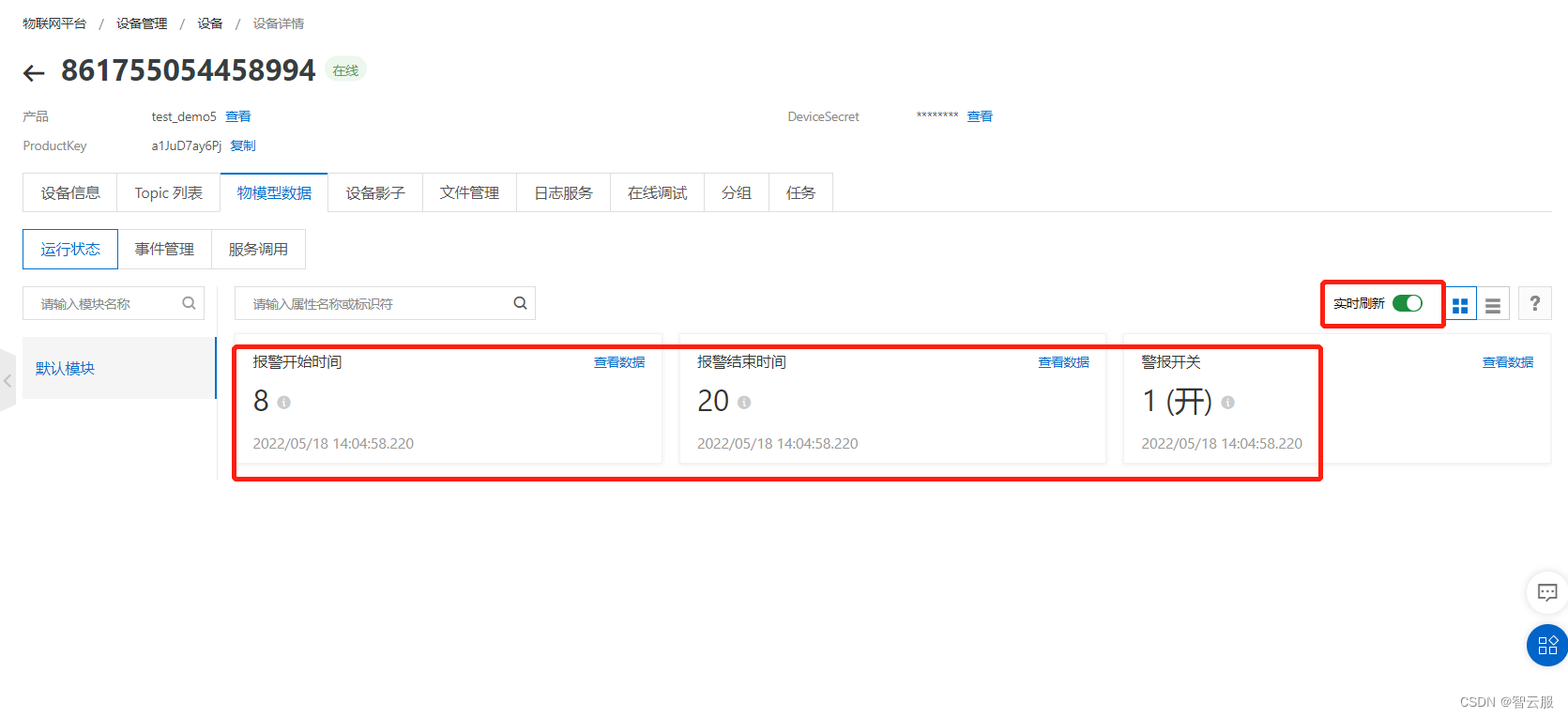Viewport: 1568px width, 718px height.
Task: Click 复制 link next to ProductKey
Action: pos(243,145)
